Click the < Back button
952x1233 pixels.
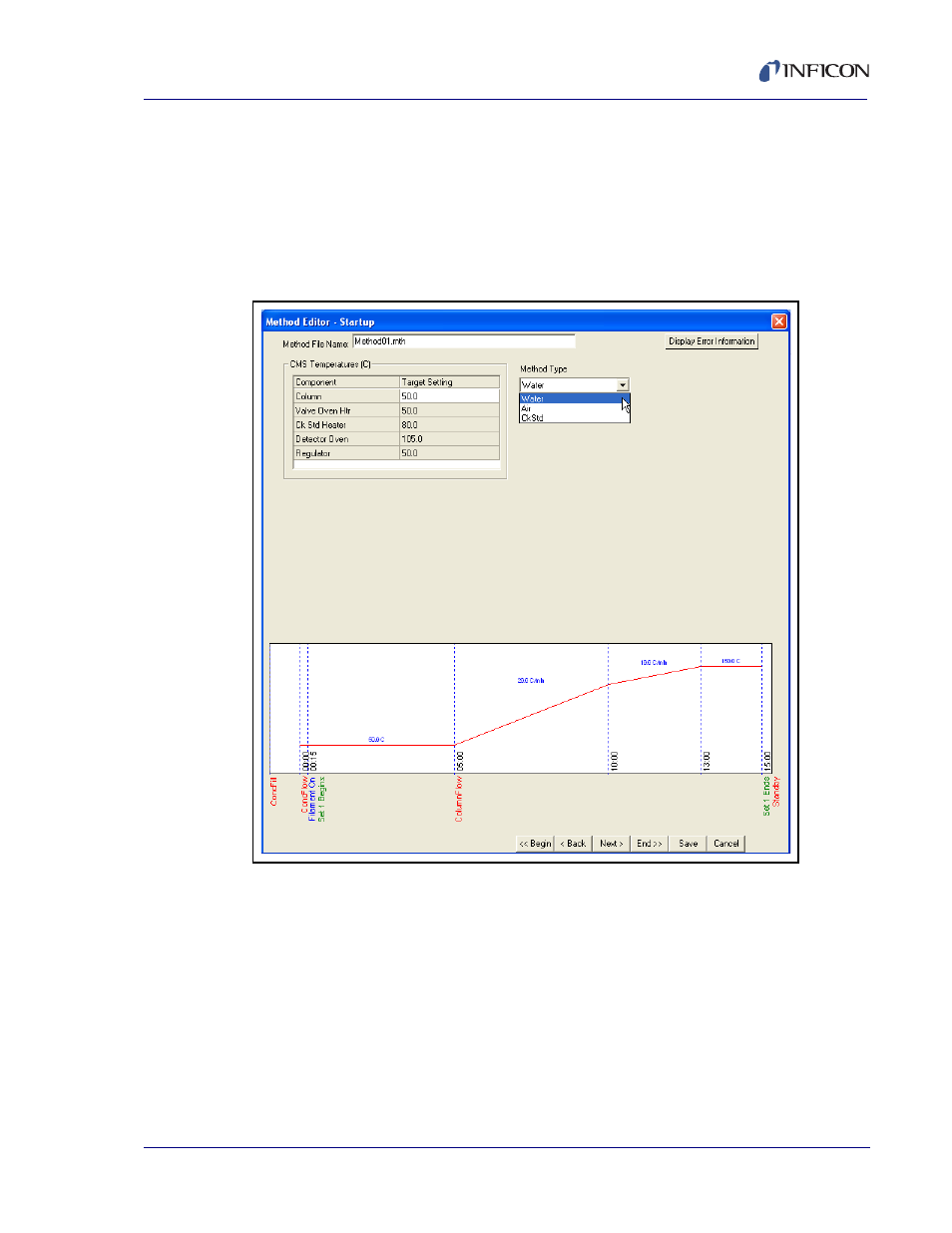(573, 844)
